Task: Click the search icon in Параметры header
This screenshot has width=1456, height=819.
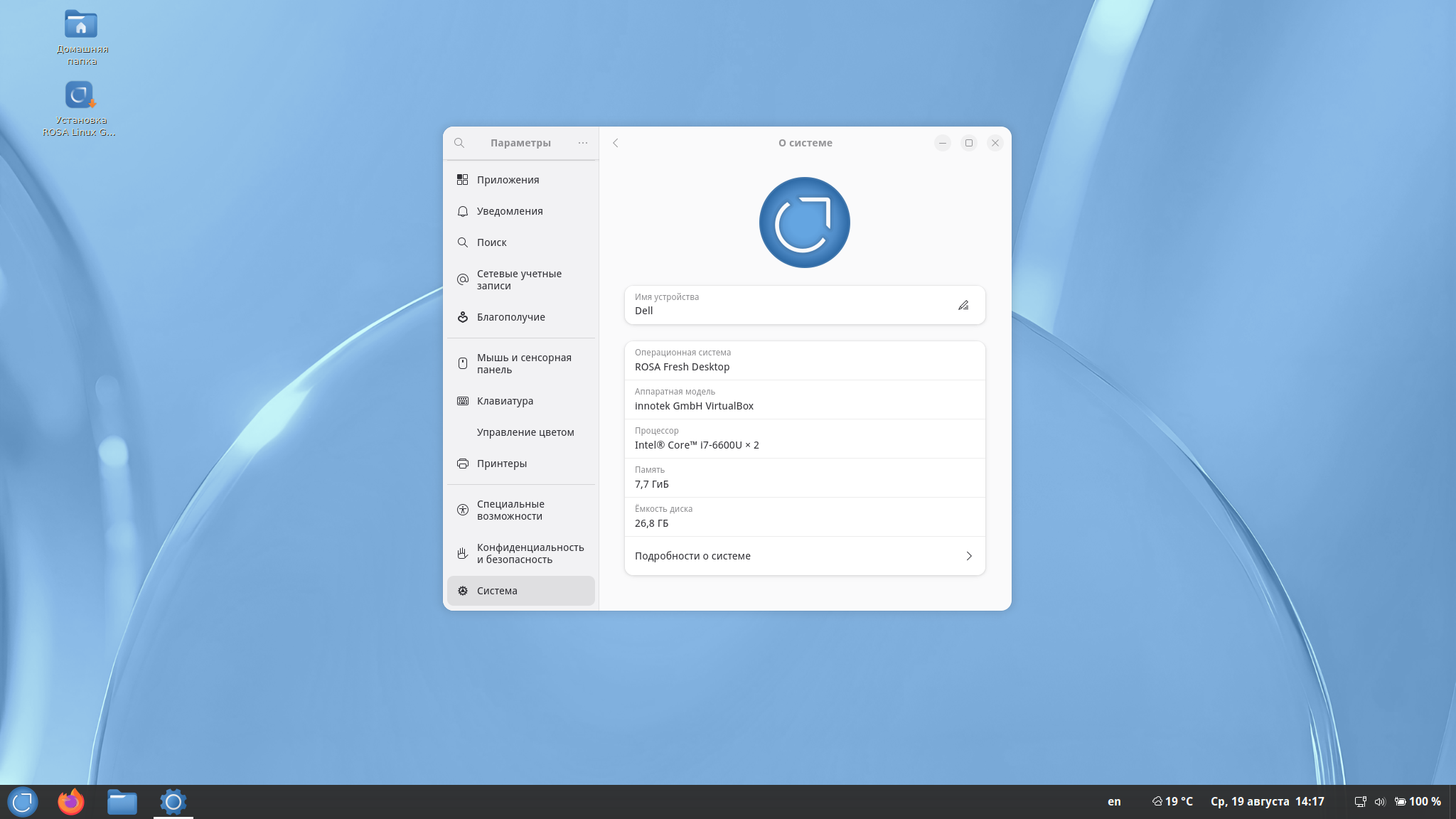Action: 459,143
